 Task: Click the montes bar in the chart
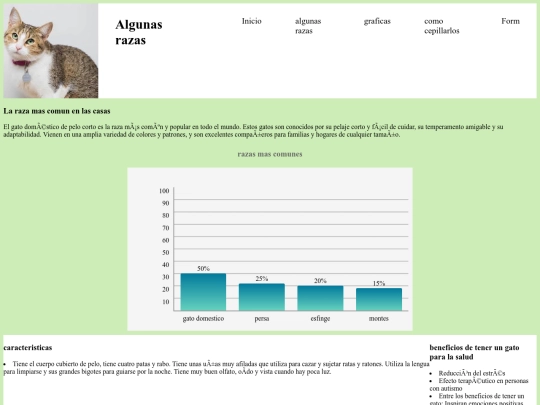click(x=379, y=300)
